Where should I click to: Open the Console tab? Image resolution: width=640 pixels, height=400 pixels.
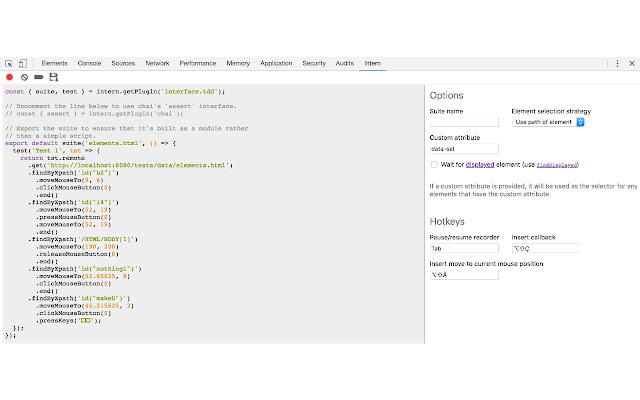click(89, 63)
